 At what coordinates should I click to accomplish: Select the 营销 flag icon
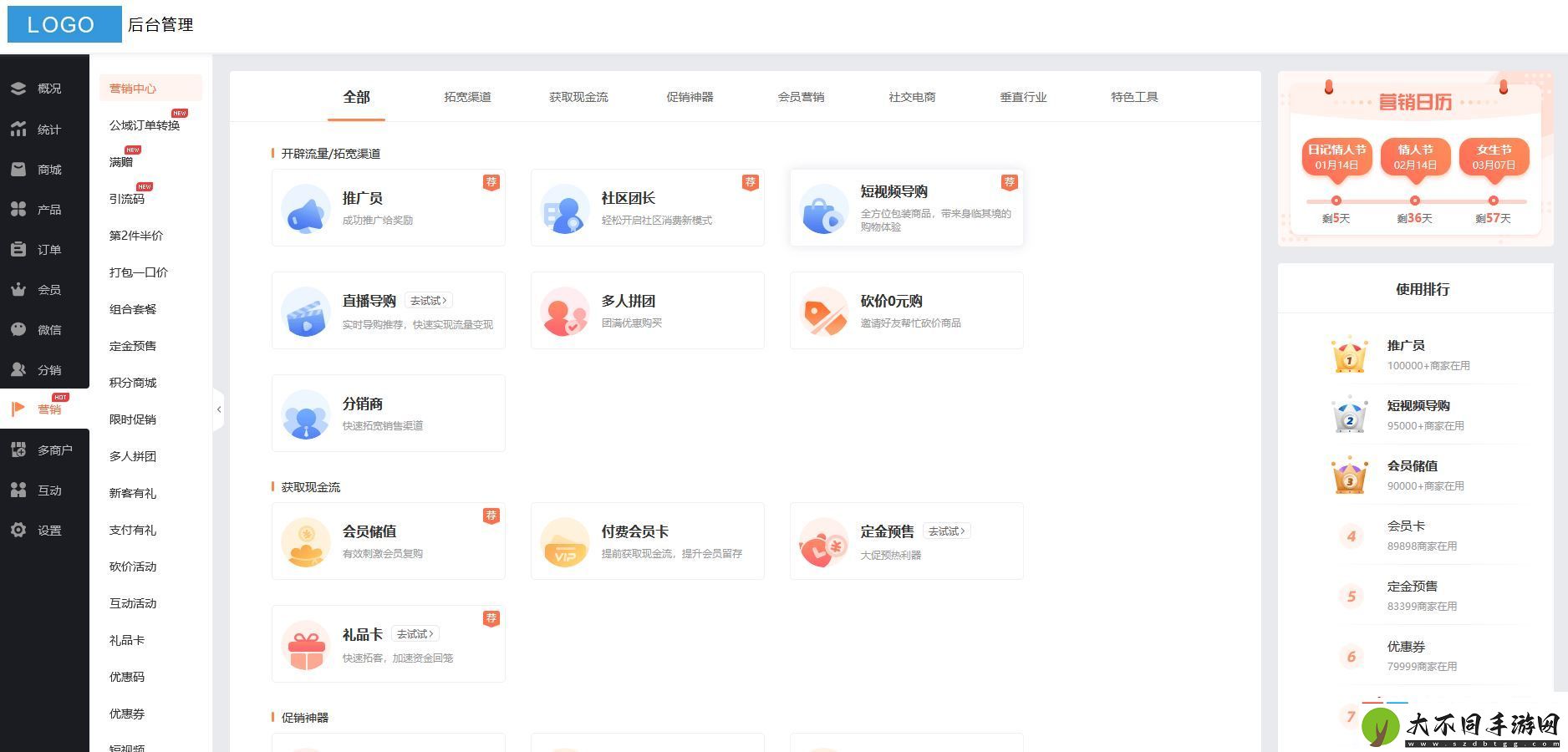18,409
